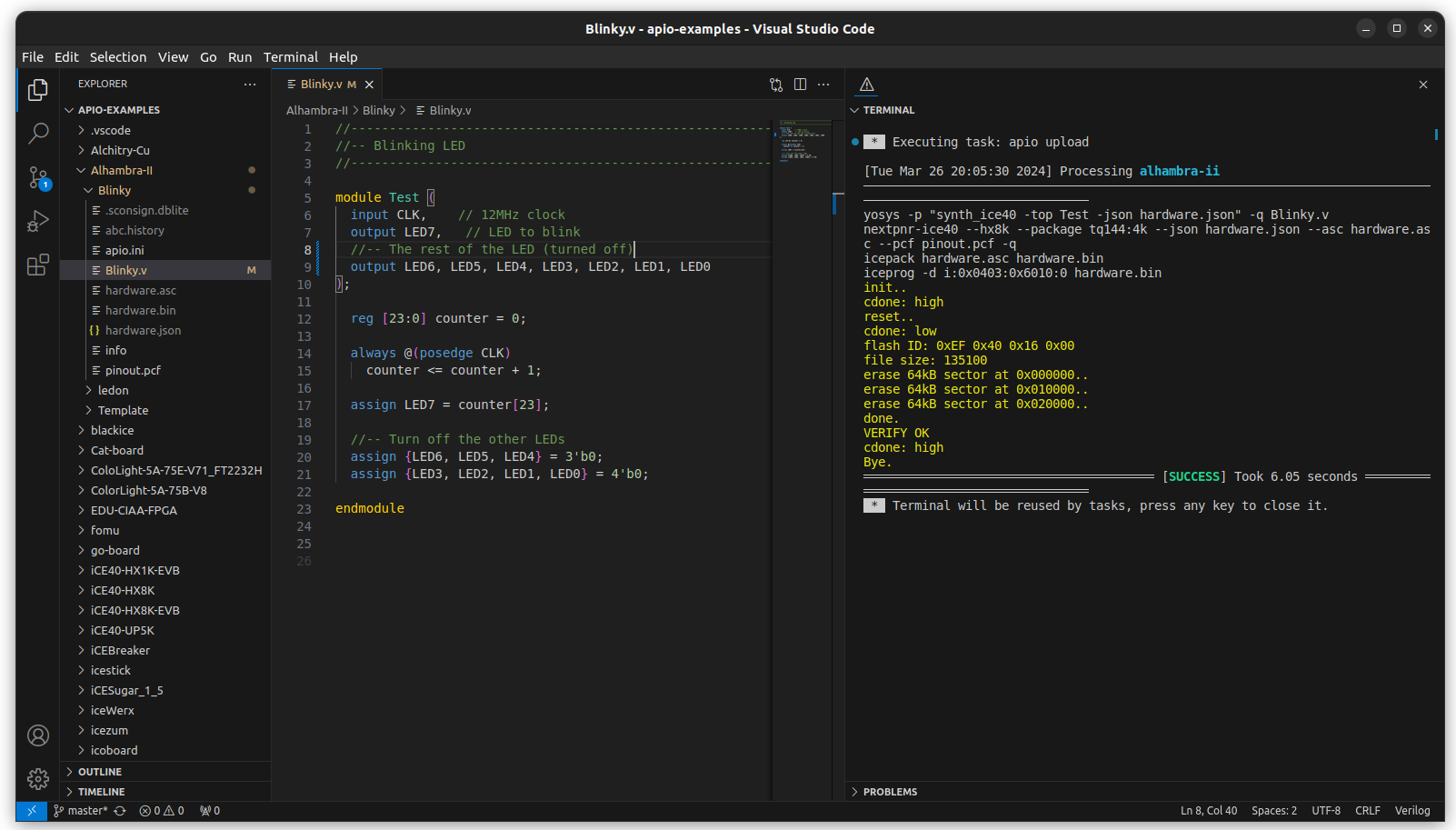The image size is (1456, 830).
Task: Click the Verilog language mode indicator
Action: click(1411, 811)
